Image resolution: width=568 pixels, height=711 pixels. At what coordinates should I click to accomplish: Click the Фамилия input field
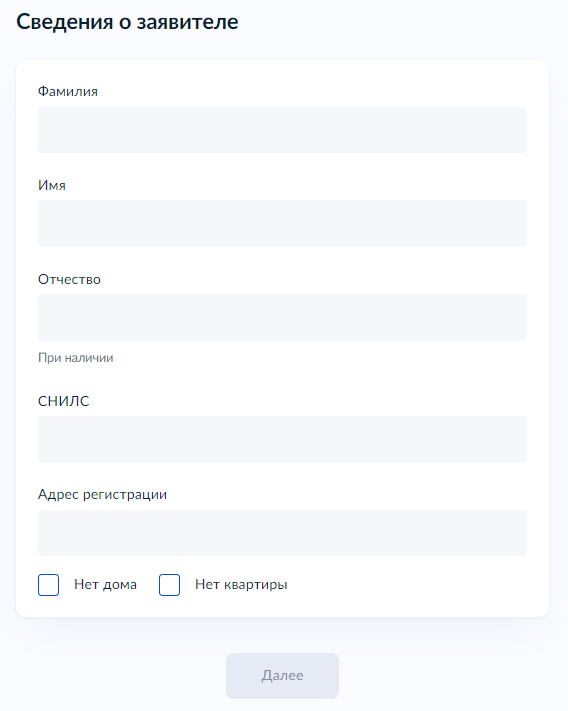pos(282,130)
